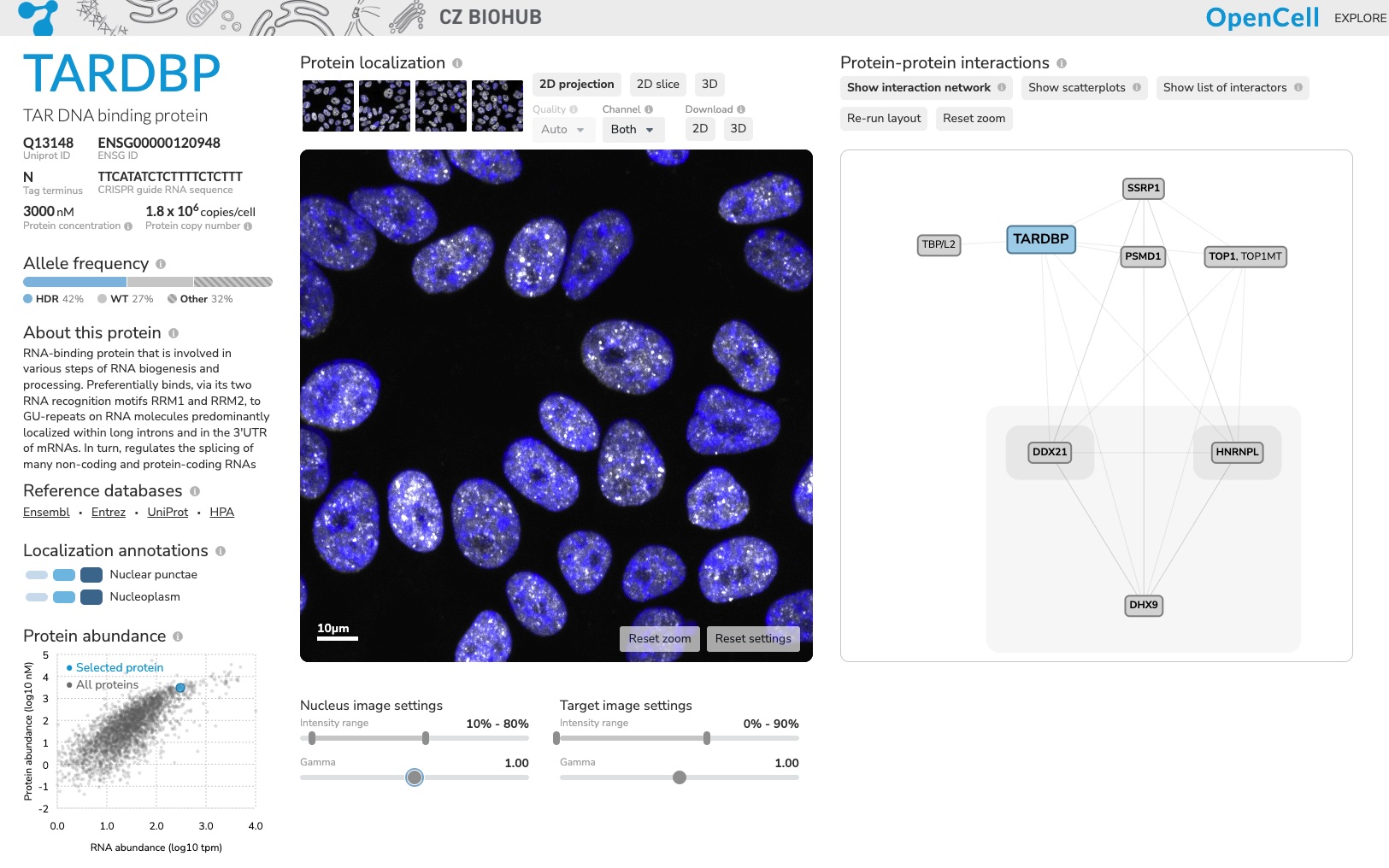Click the info icon beside Allele frequency

click(161, 264)
